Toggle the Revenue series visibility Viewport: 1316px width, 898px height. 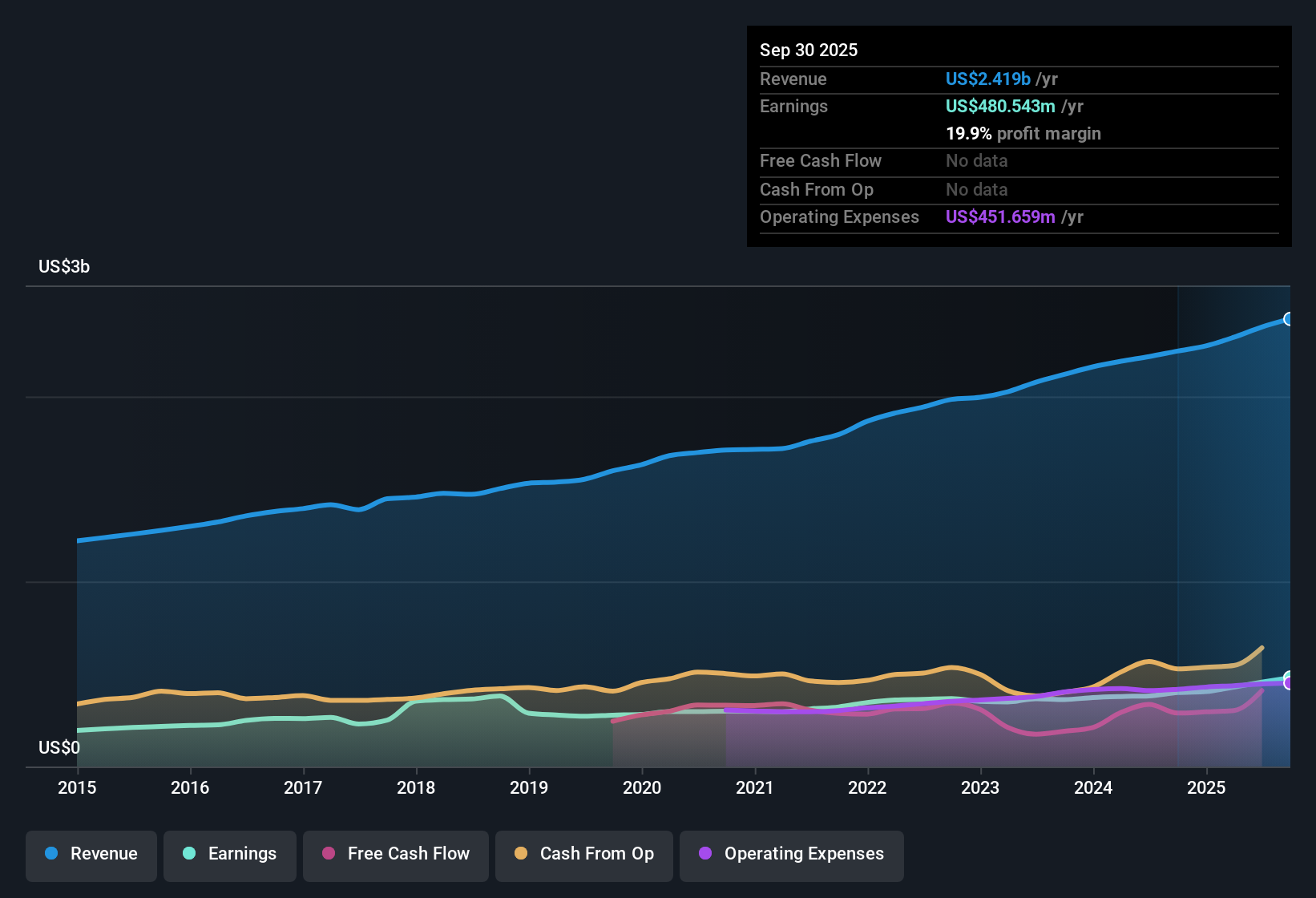coord(91,855)
